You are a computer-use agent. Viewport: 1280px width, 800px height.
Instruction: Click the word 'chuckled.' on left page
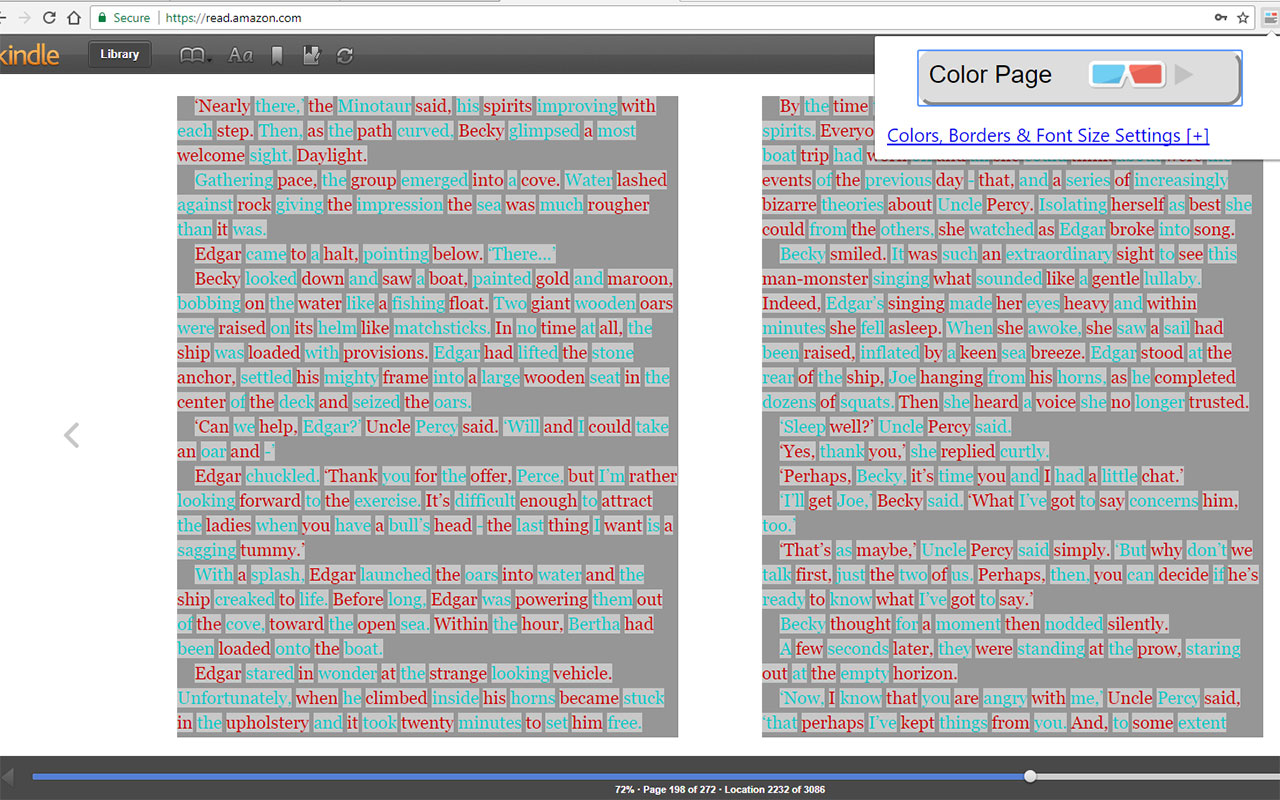pos(283,476)
